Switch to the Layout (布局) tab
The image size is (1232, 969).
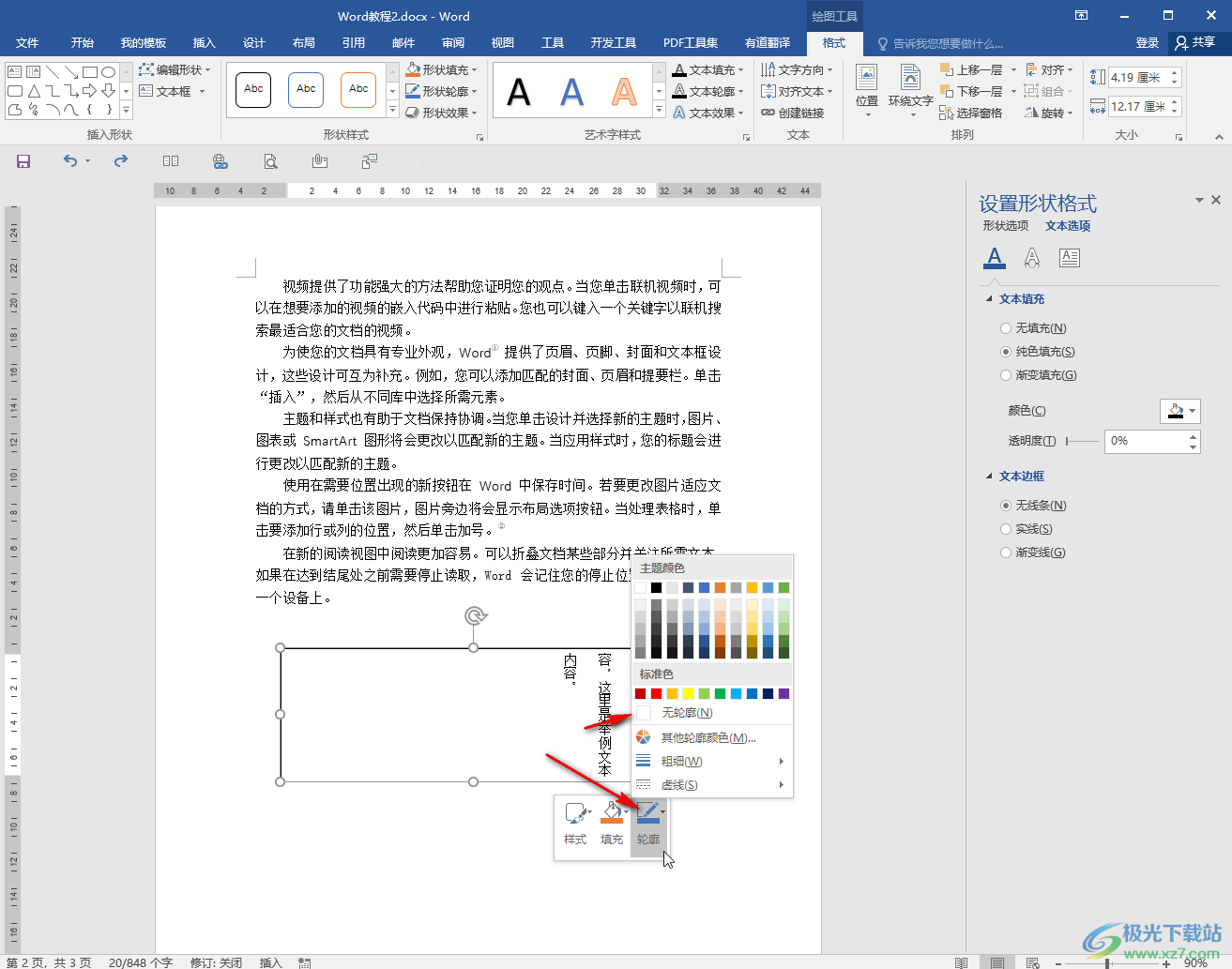pyautogui.click(x=303, y=43)
